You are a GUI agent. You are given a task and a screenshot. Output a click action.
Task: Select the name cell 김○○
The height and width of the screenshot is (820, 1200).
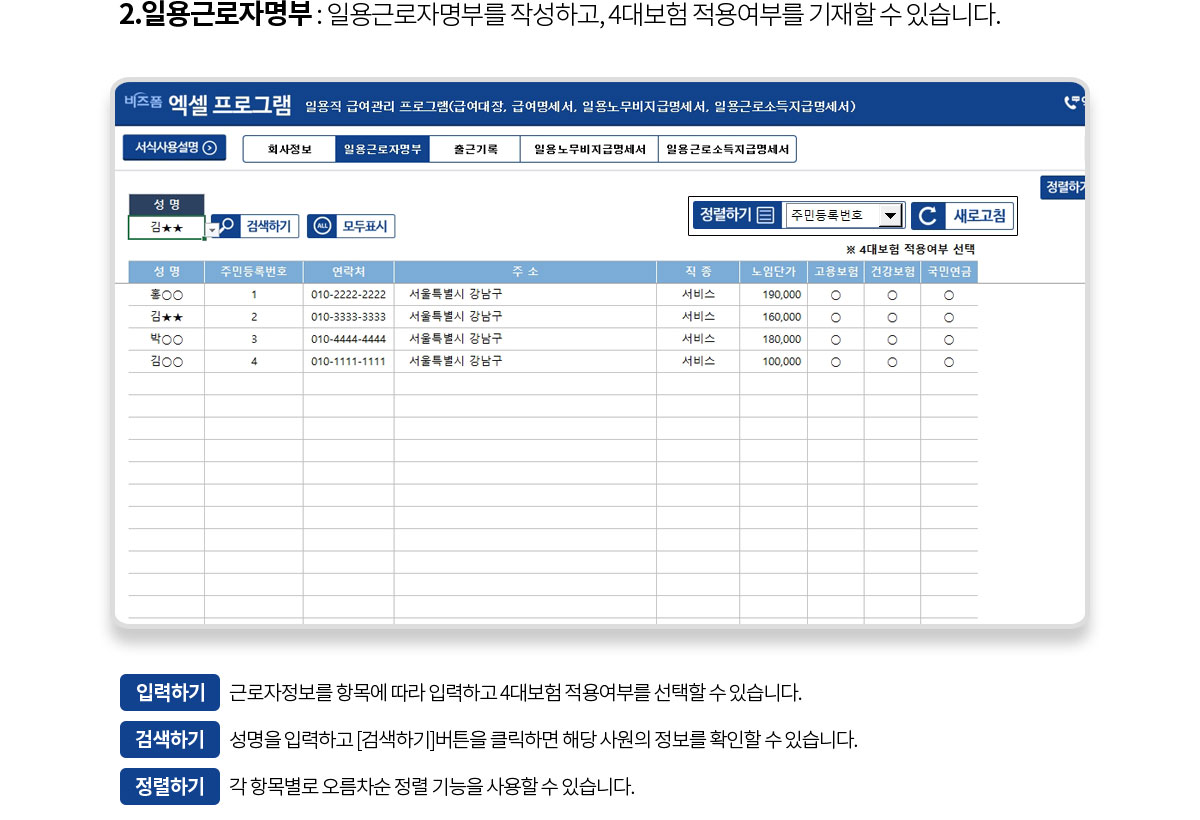click(166, 362)
